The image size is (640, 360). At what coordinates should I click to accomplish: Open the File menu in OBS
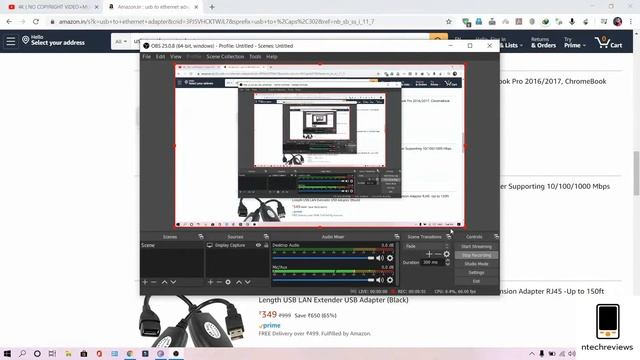(x=147, y=57)
